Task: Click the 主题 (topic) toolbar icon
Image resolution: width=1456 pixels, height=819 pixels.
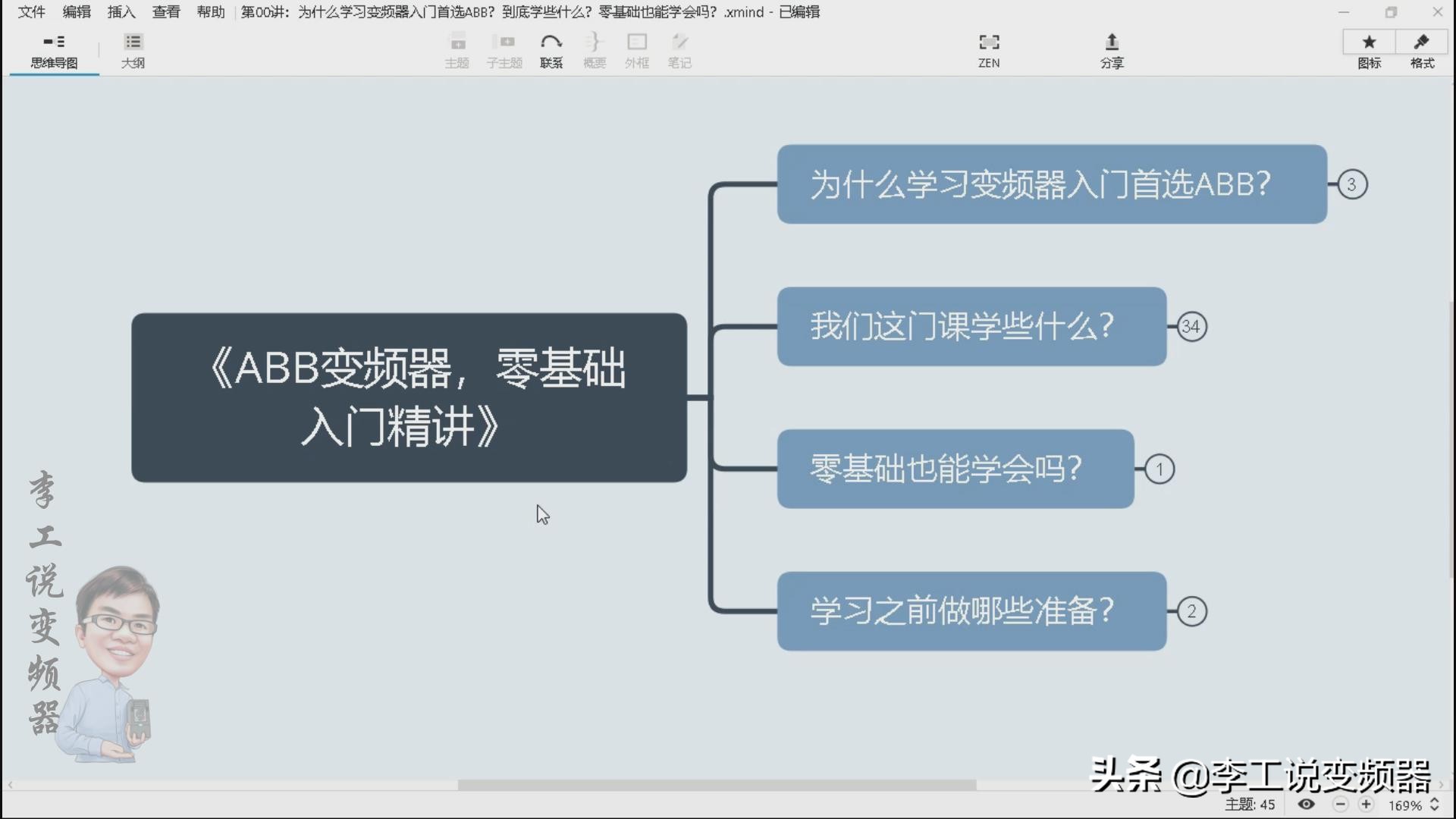Action: click(457, 49)
